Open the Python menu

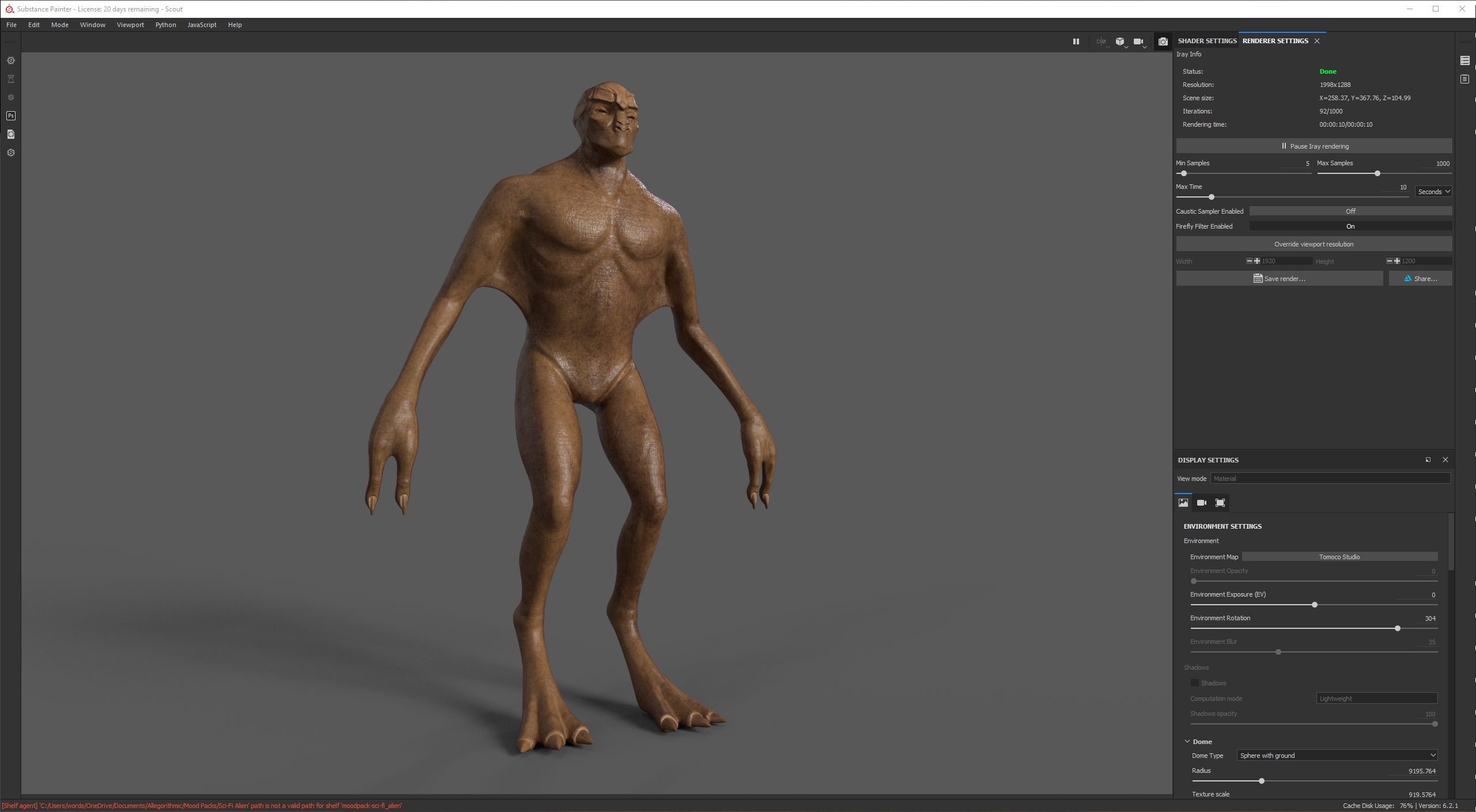[x=166, y=25]
